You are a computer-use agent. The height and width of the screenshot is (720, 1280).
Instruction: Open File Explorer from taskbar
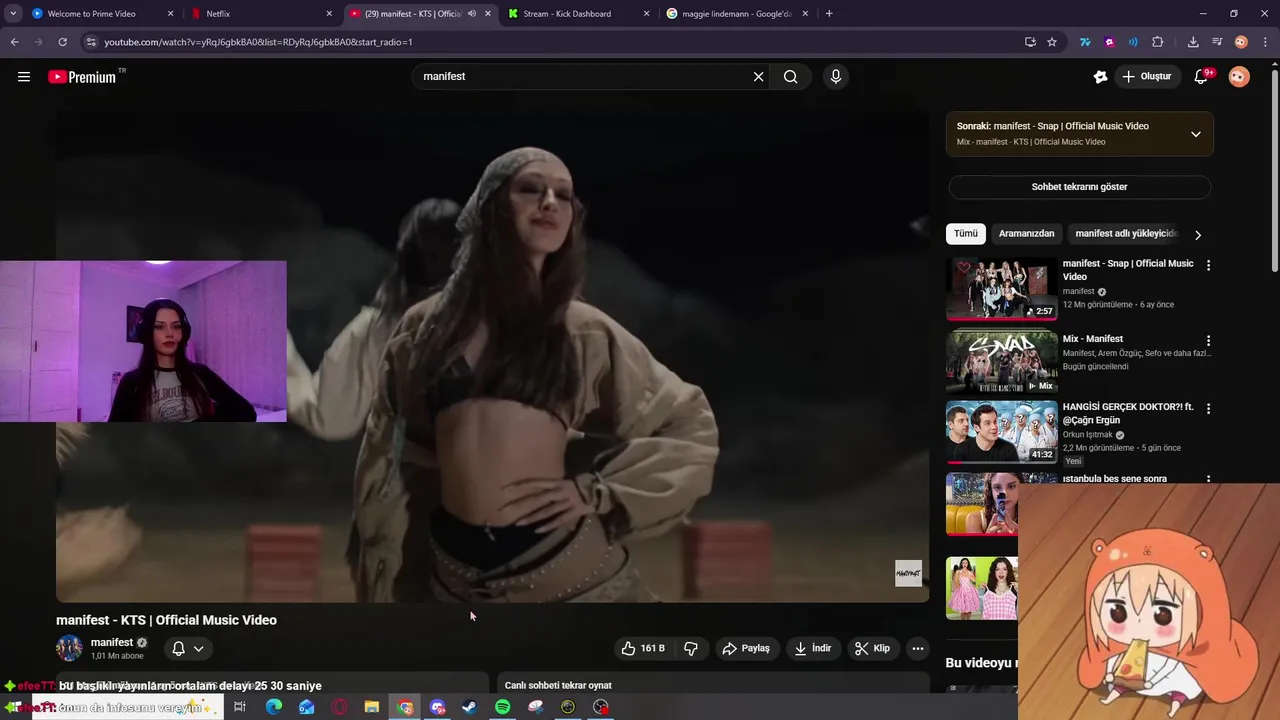coord(372,707)
